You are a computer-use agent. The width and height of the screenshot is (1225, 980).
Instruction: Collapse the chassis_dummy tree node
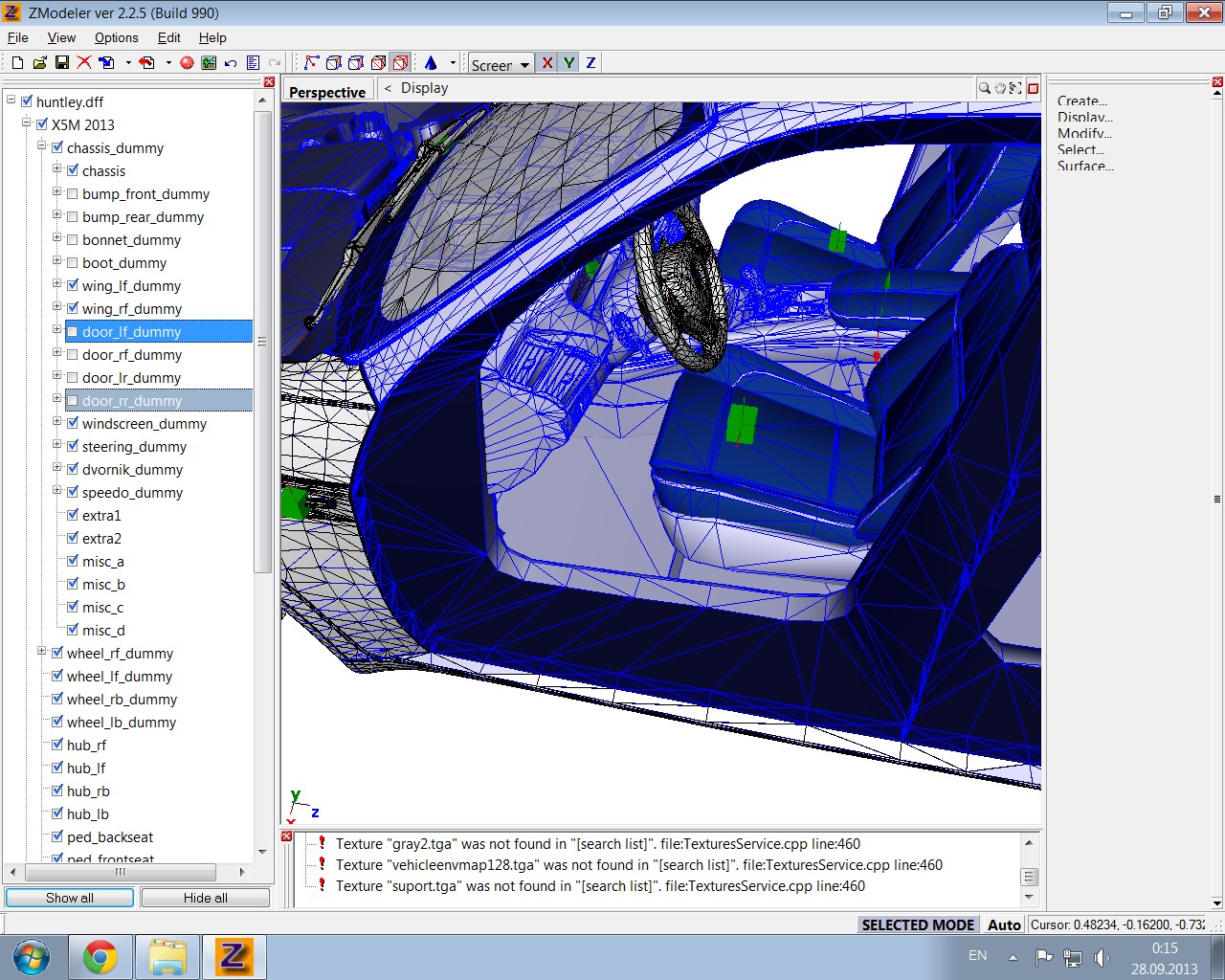pyautogui.click(x=42, y=147)
